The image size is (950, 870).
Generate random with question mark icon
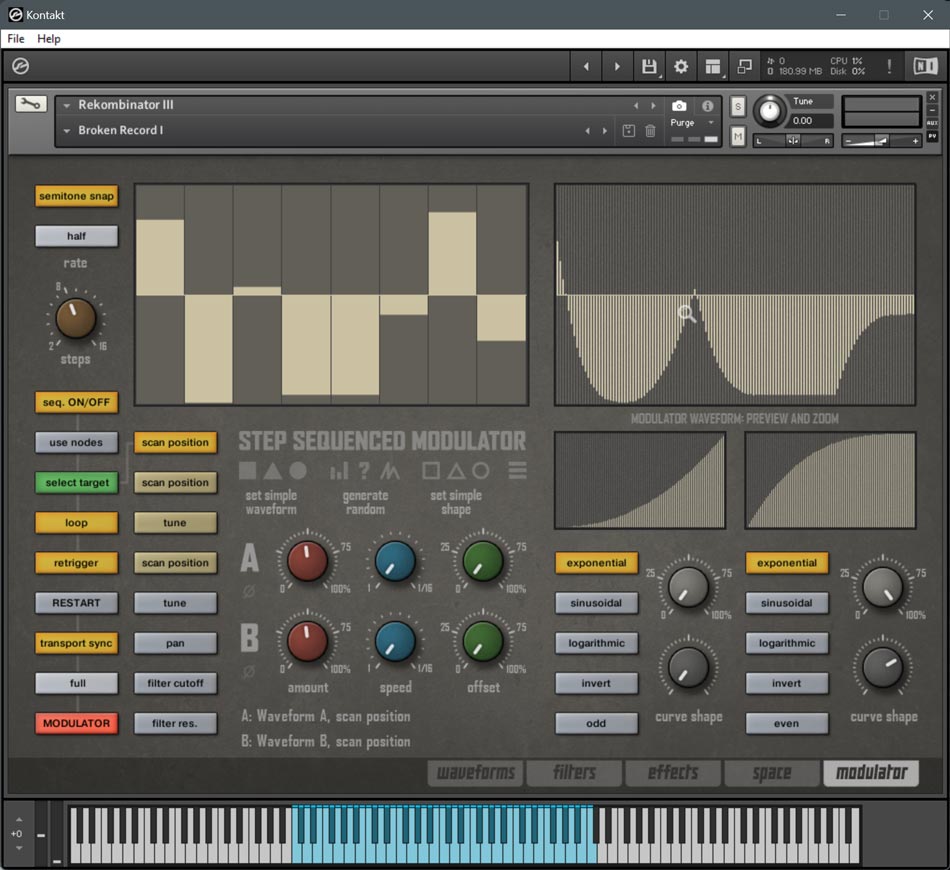click(364, 470)
